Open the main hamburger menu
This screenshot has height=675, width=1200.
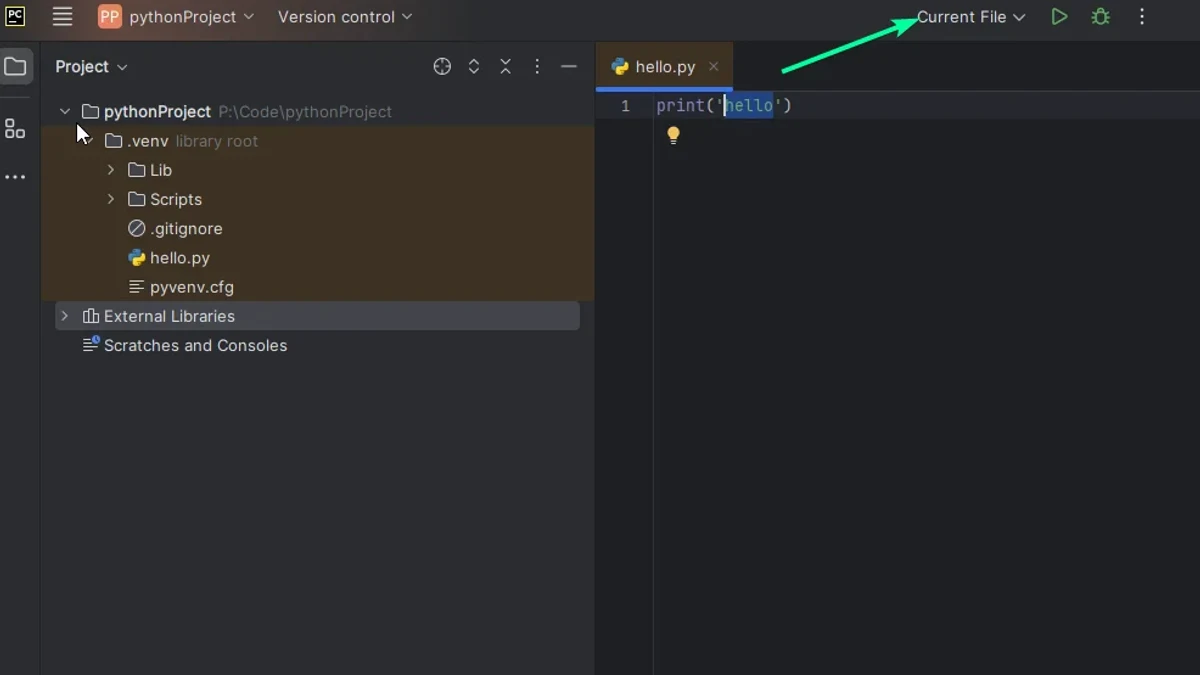62,17
